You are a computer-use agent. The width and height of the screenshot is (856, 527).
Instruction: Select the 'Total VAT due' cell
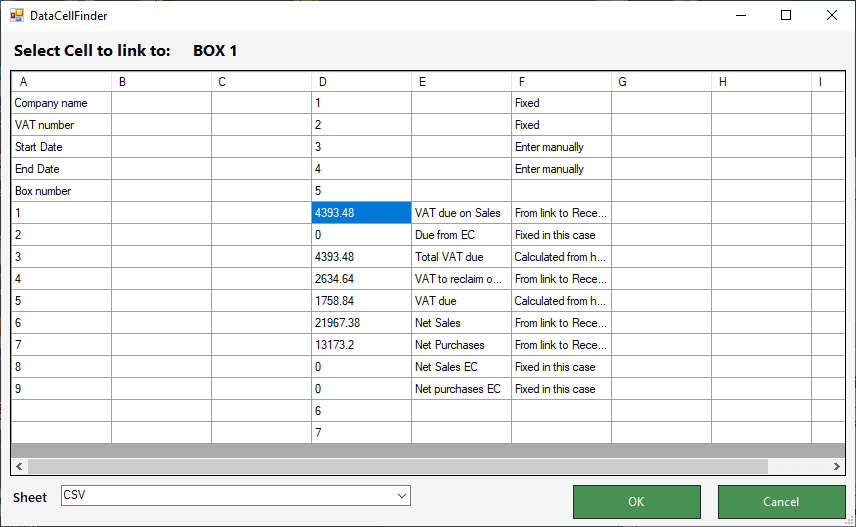coord(461,257)
